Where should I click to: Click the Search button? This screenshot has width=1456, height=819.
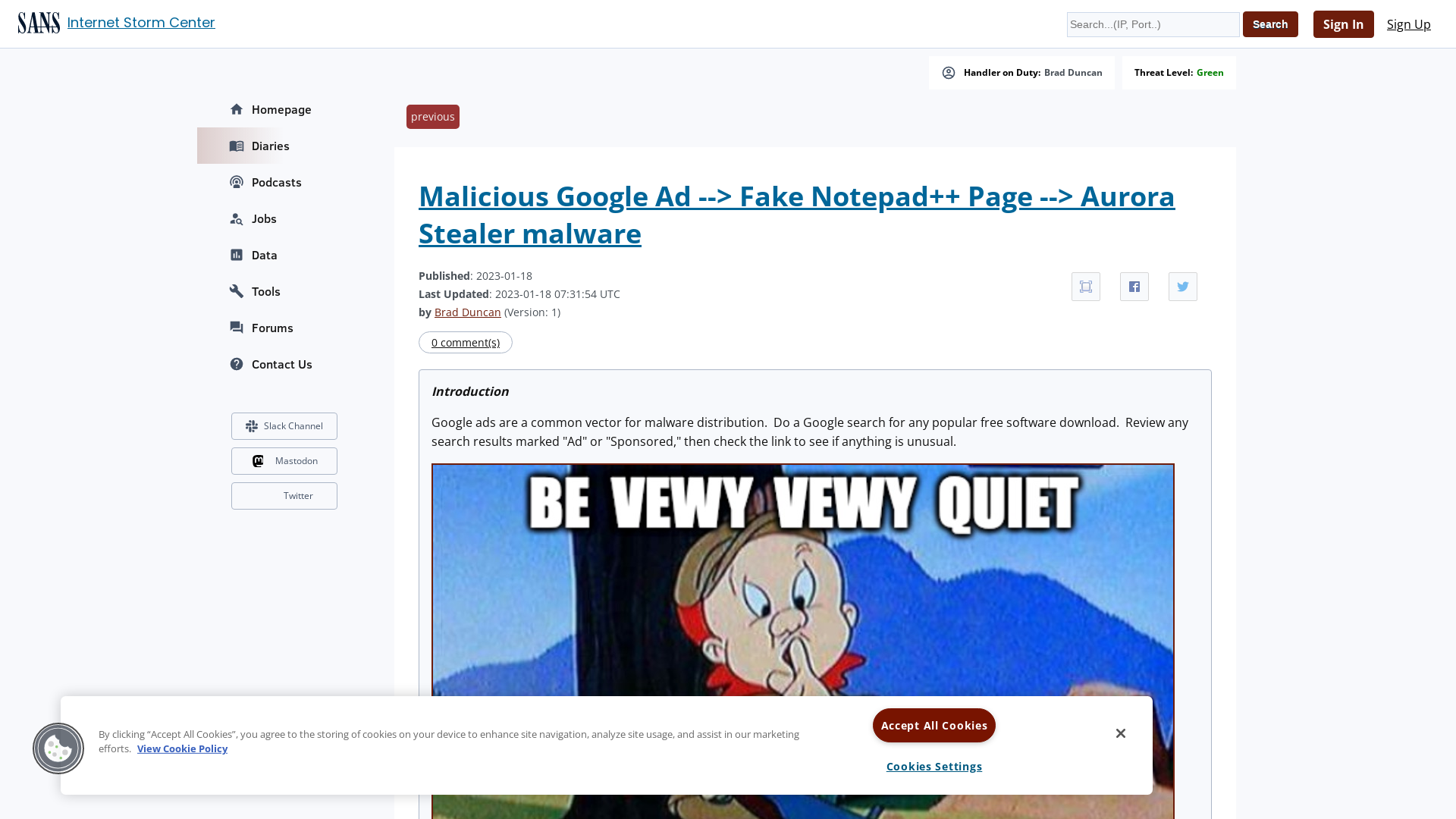(x=1270, y=24)
